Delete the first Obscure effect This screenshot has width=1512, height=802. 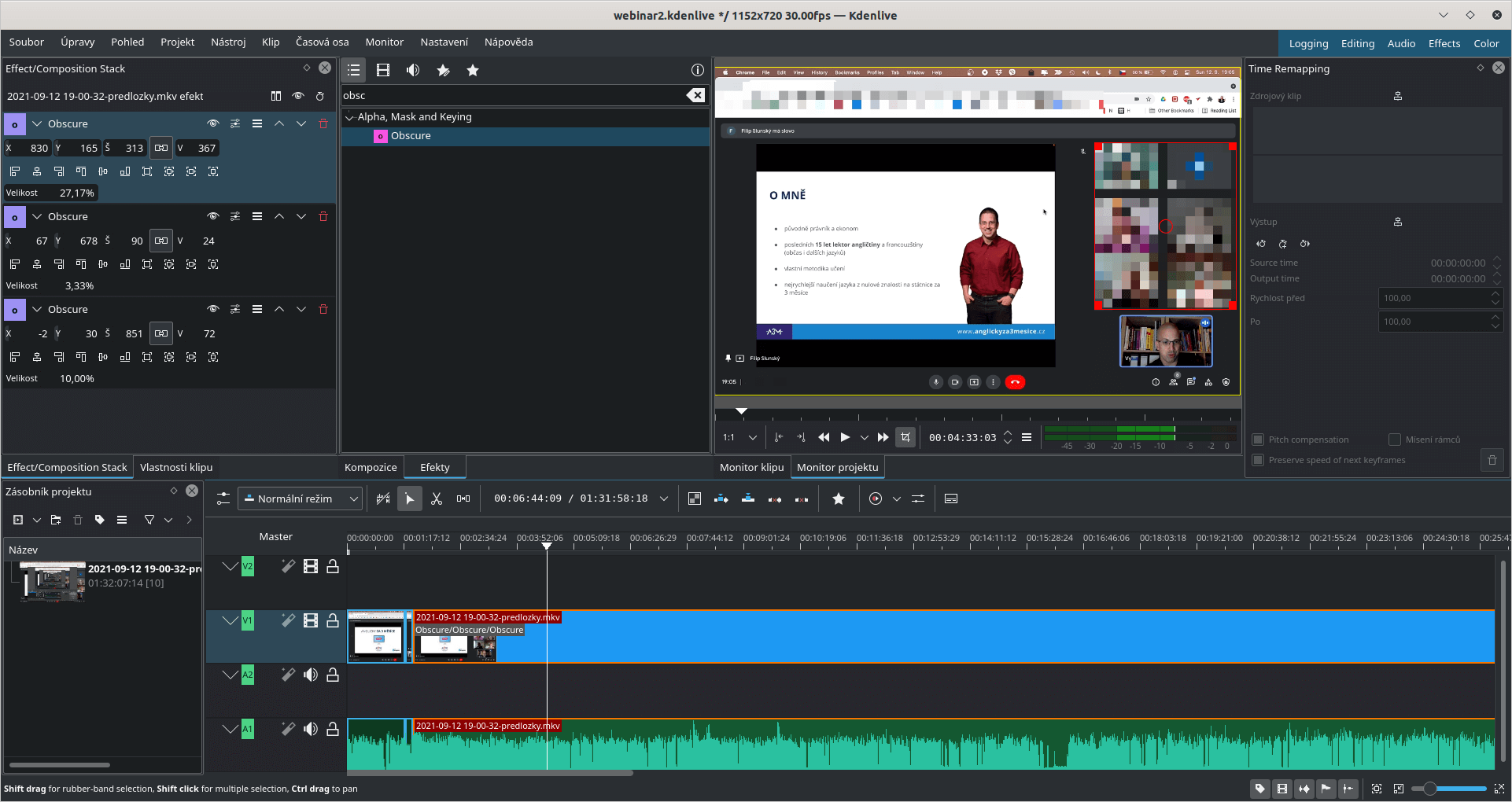click(323, 123)
